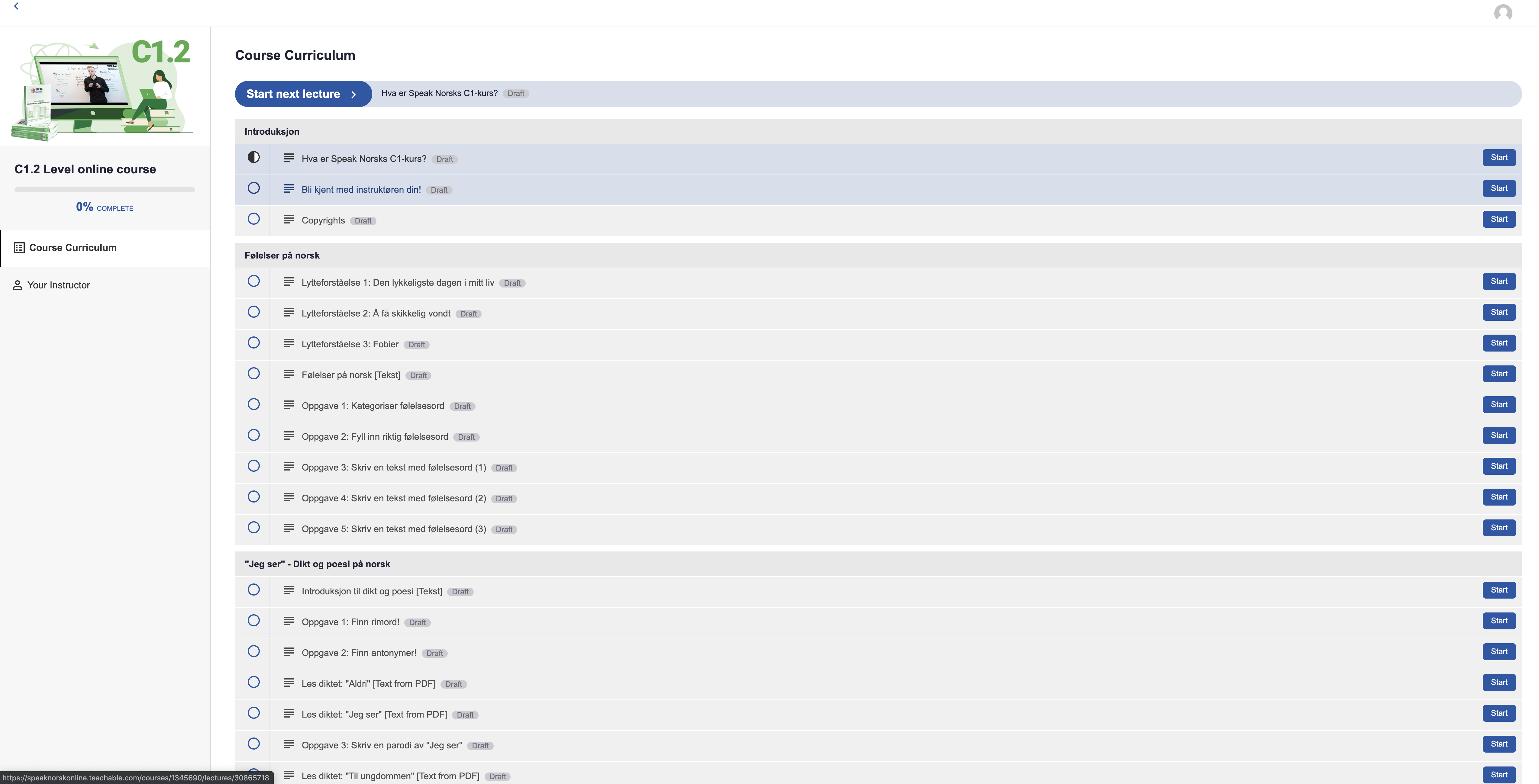Toggle completion circle for Oppgave 3: Skriv en parodi
This screenshot has width=1539, height=784.
pos(254,744)
